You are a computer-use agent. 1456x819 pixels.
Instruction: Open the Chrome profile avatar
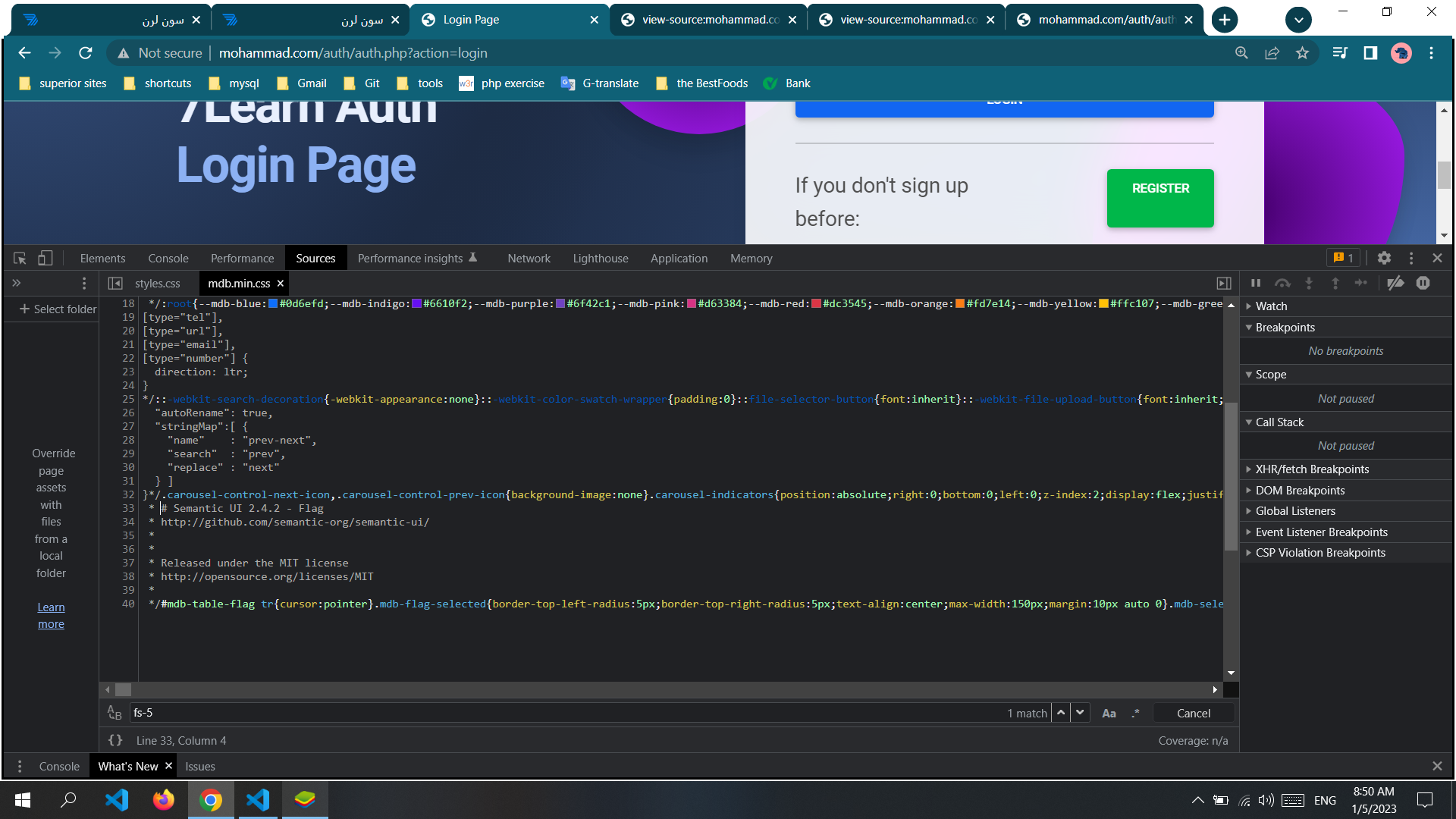[1401, 53]
